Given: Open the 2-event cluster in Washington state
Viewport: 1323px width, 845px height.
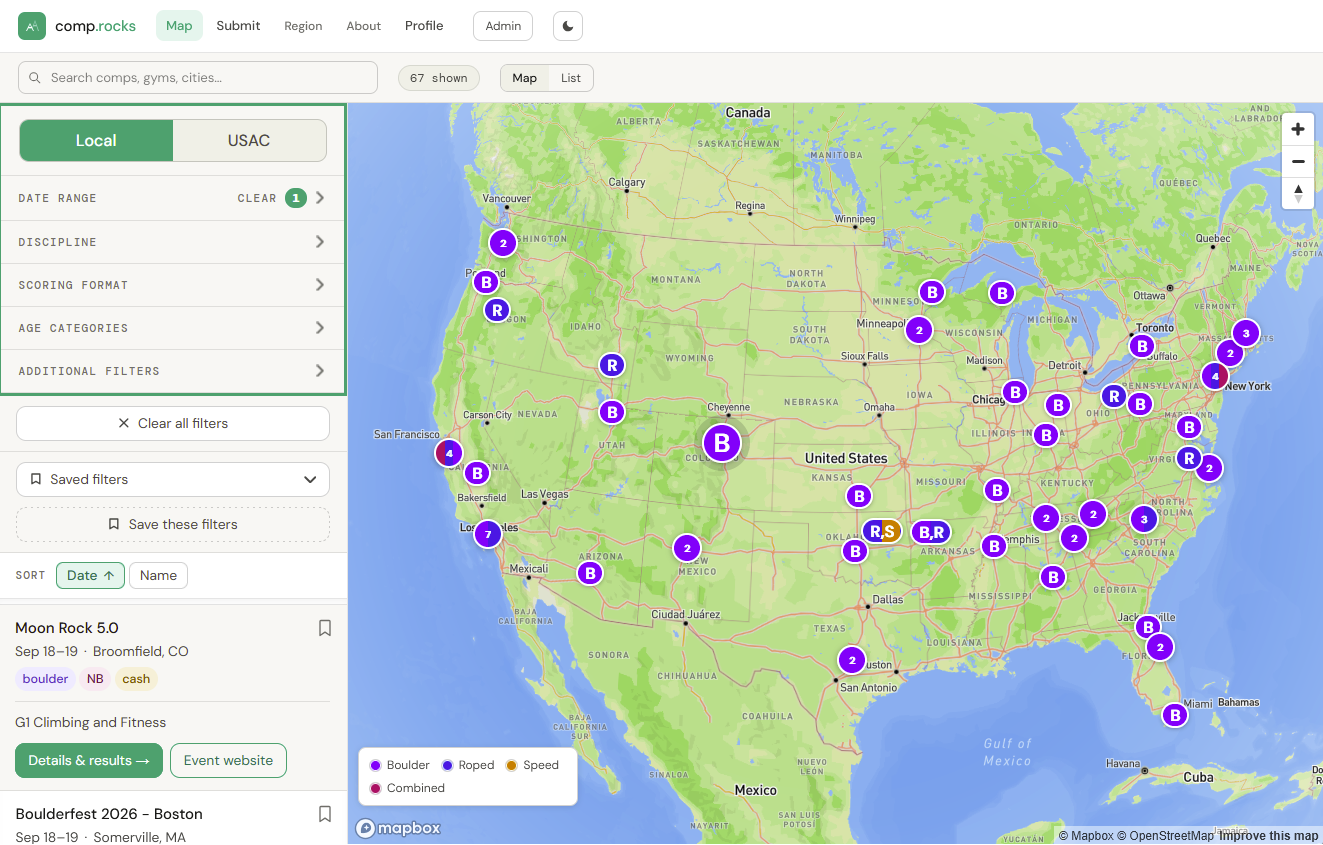Looking at the screenshot, I should click(503, 242).
